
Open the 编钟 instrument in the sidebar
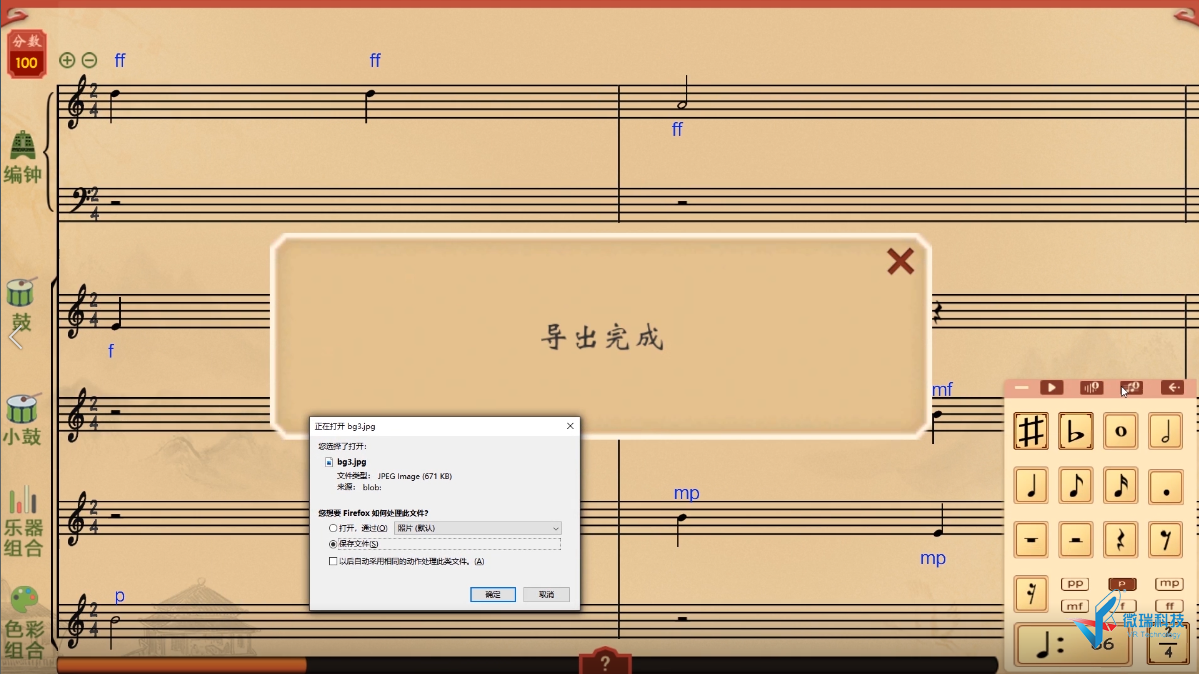[x=22, y=158]
